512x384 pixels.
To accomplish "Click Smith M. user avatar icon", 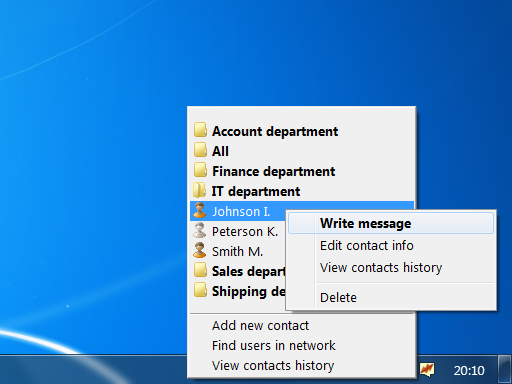I will pos(200,251).
